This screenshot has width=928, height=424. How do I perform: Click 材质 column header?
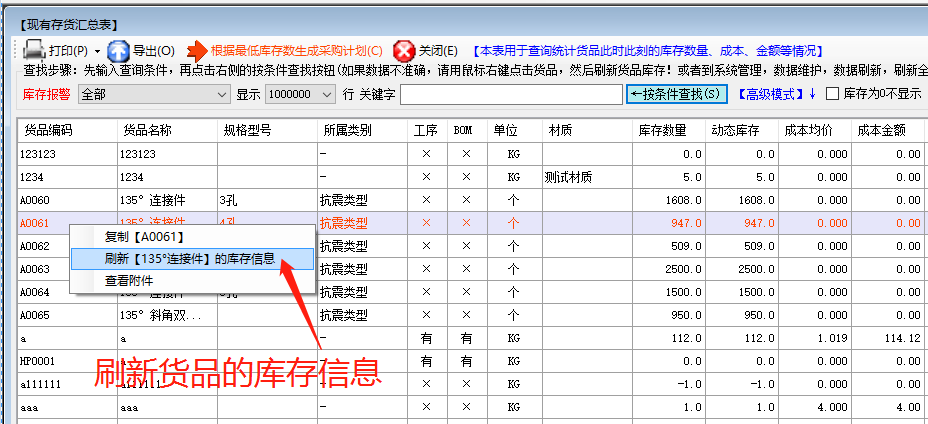[x=587, y=131]
